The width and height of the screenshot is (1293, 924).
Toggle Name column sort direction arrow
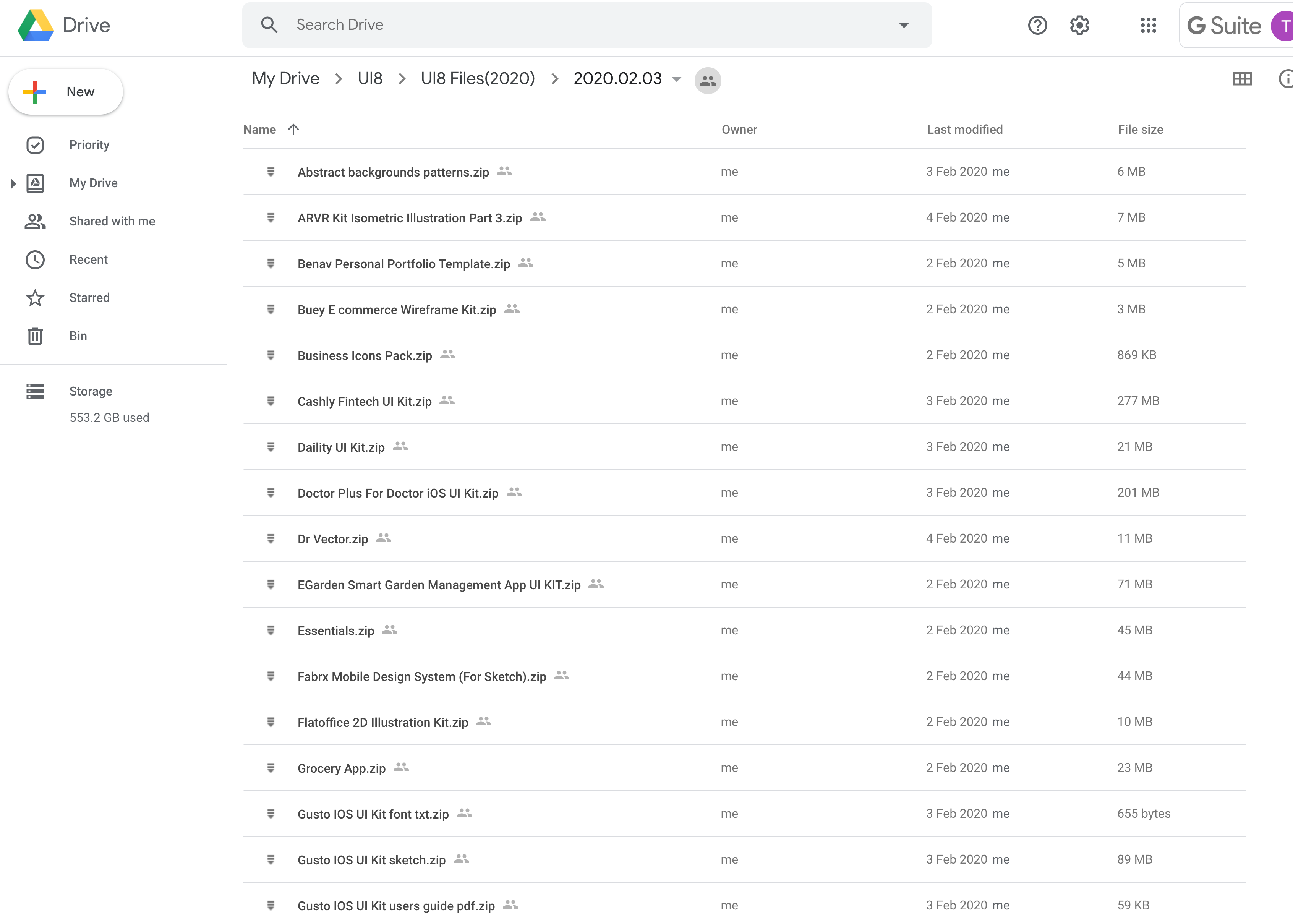(293, 129)
